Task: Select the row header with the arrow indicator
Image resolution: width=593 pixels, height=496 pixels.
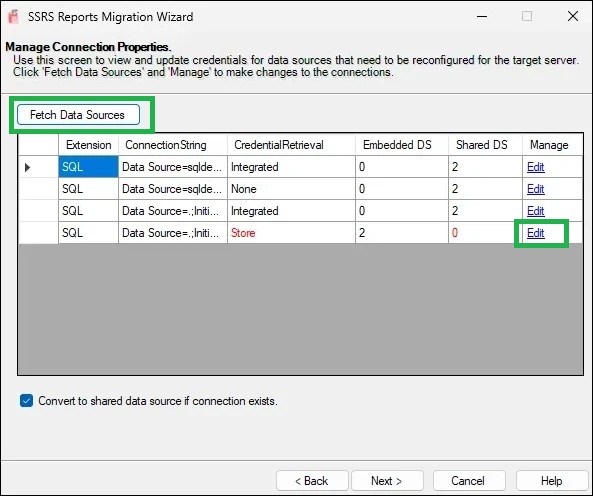Action: pyautogui.click(x=39, y=167)
